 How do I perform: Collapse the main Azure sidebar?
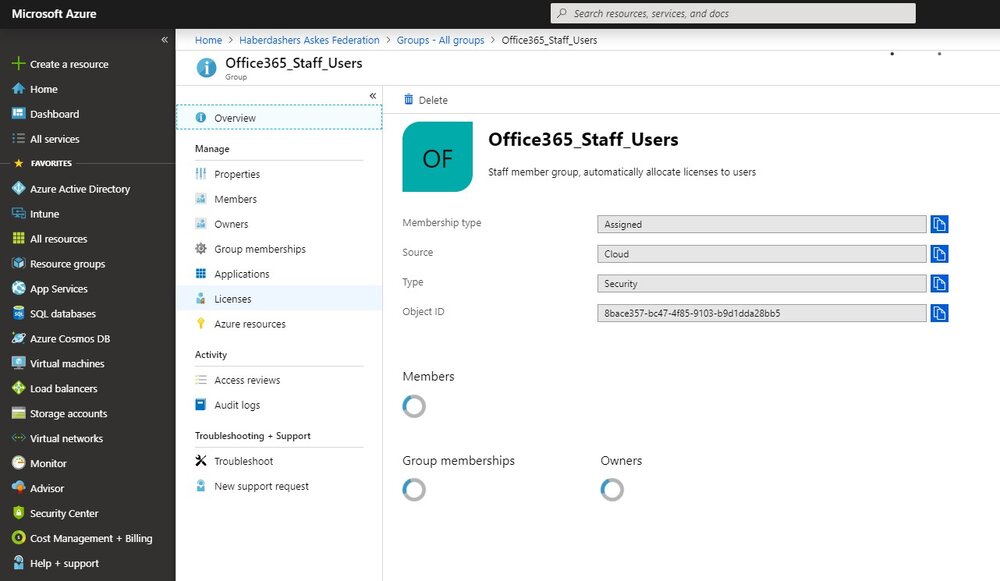point(165,40)
